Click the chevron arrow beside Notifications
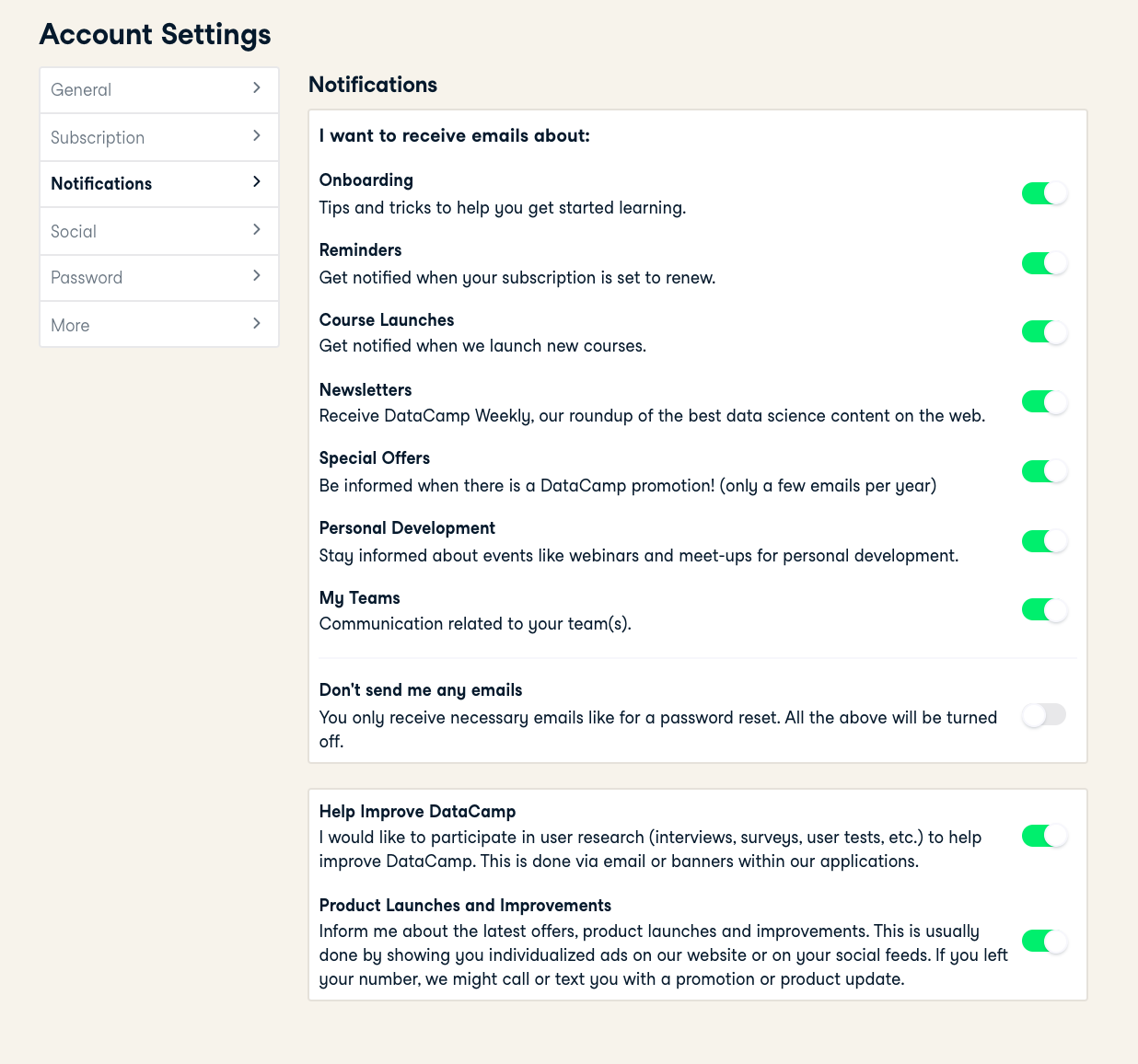The image size is (1138, 1064). tap(257, 182)
